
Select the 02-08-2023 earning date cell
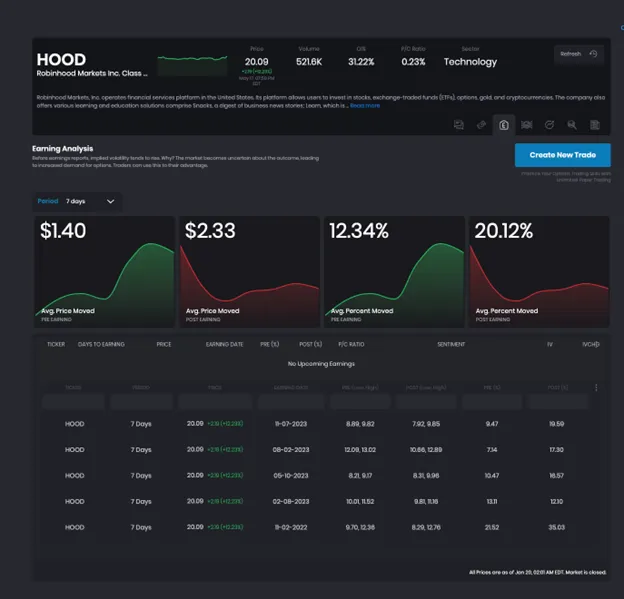(x=291, y=501)
